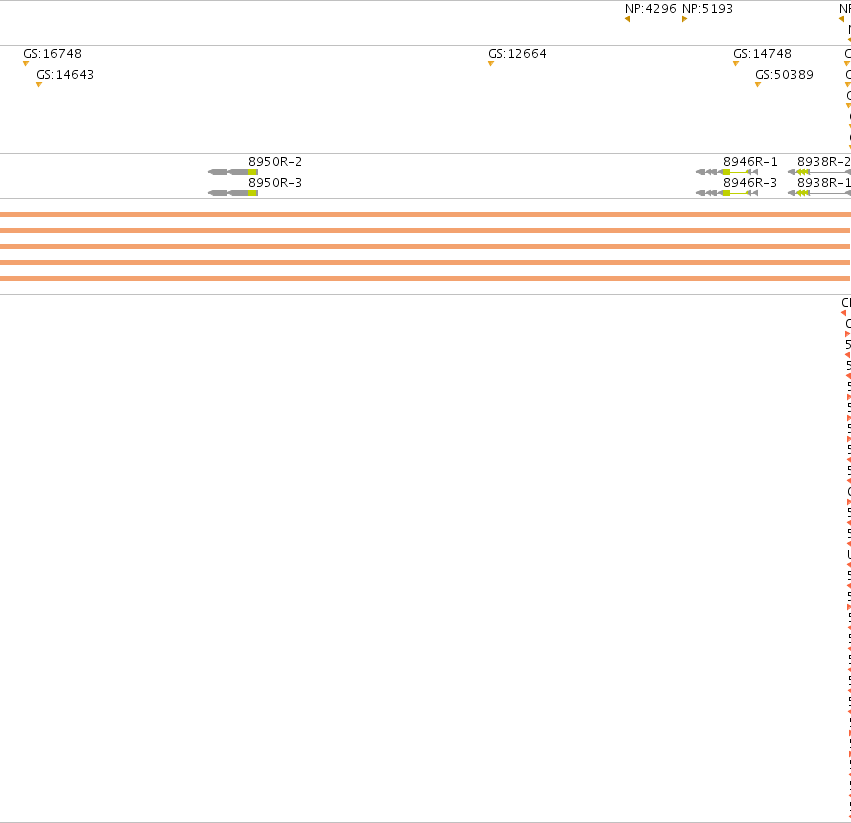Open the GS:16748 label
Viewport: 851px width, 823px height.
coord(53,54)
